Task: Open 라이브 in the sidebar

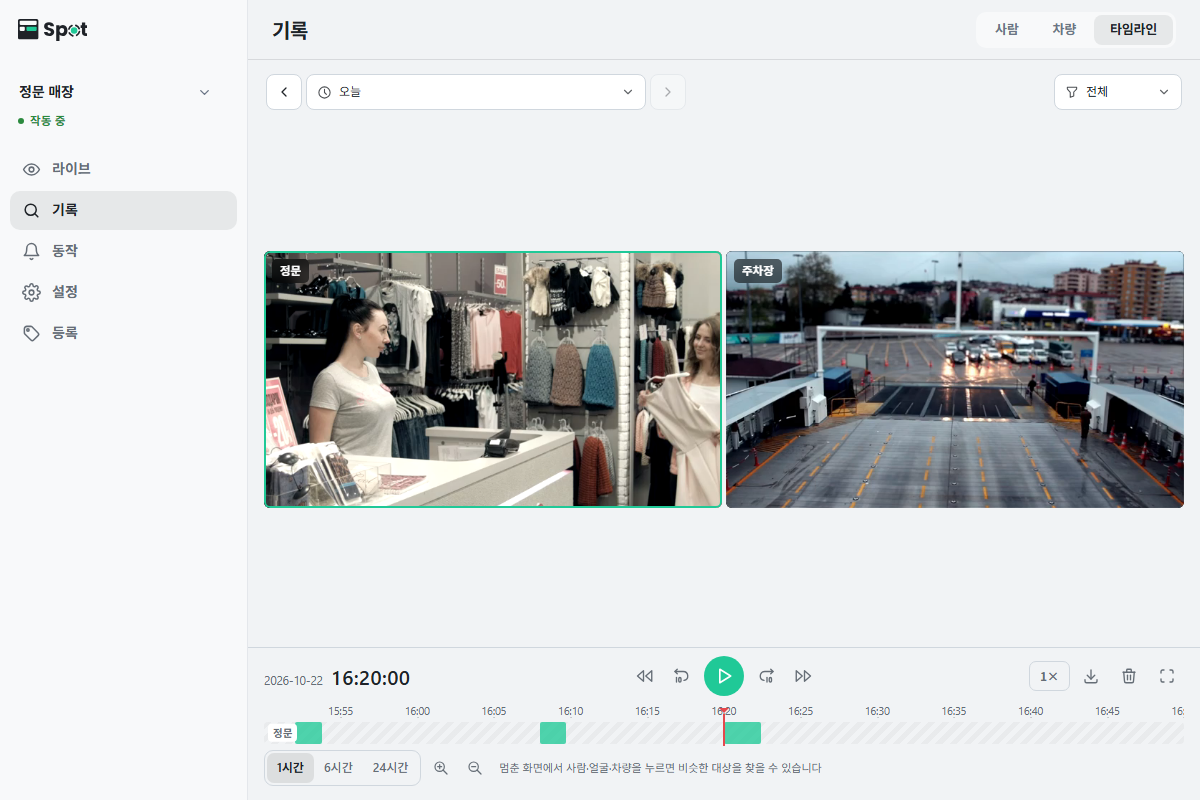Action: tap(123, 169)
